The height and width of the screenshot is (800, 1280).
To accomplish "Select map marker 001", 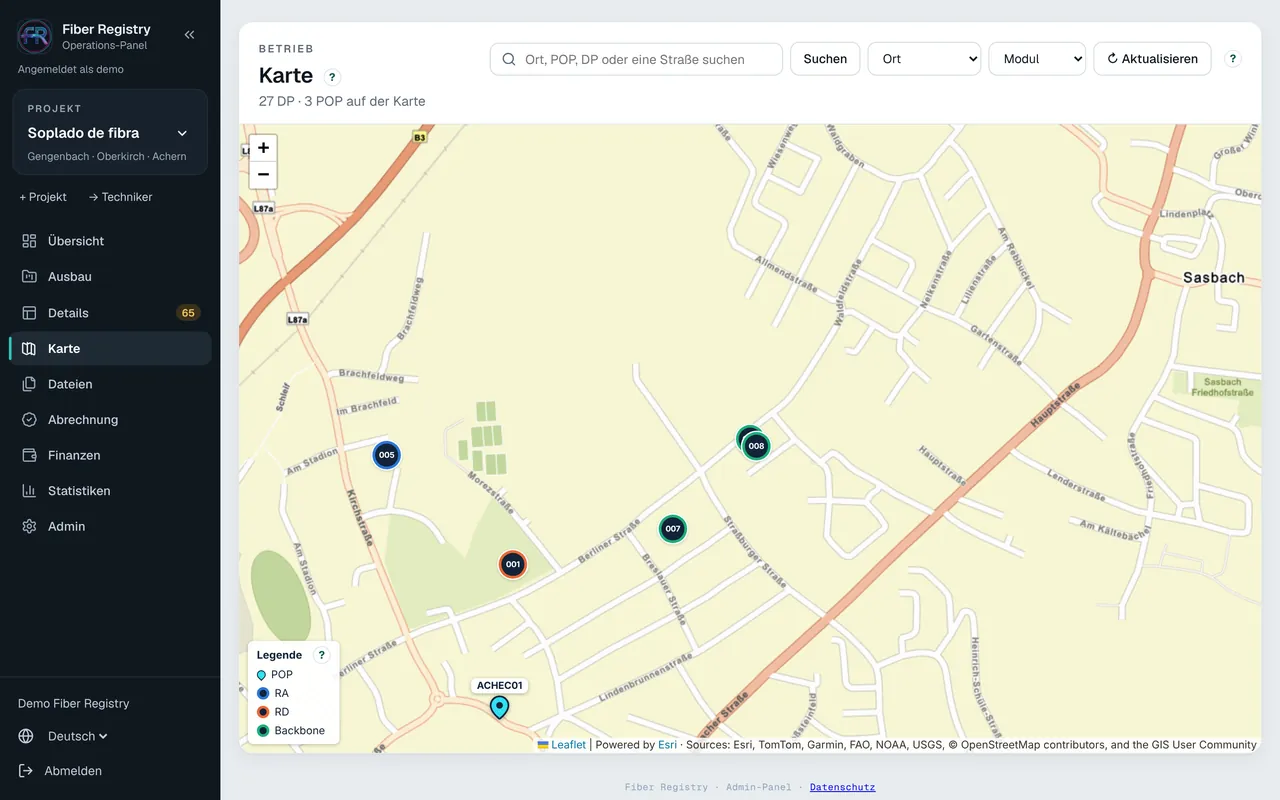I will (513, 564).
